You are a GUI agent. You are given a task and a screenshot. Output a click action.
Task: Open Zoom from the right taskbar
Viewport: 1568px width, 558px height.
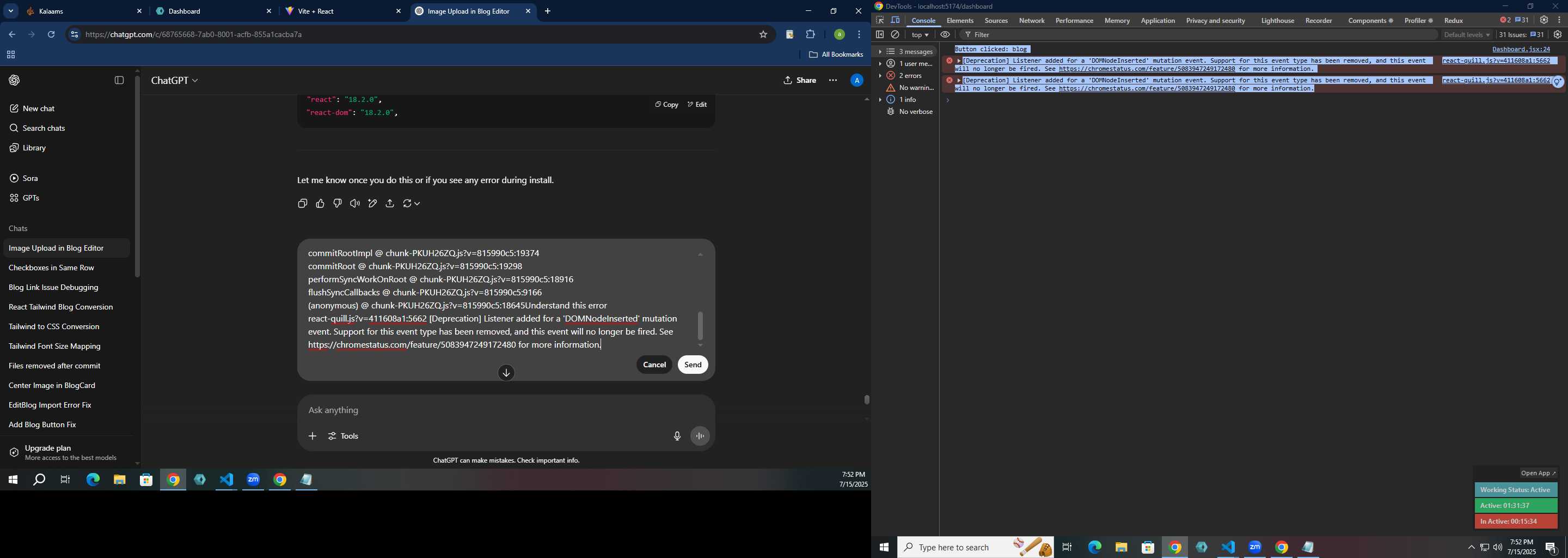tap(1254, 547)
